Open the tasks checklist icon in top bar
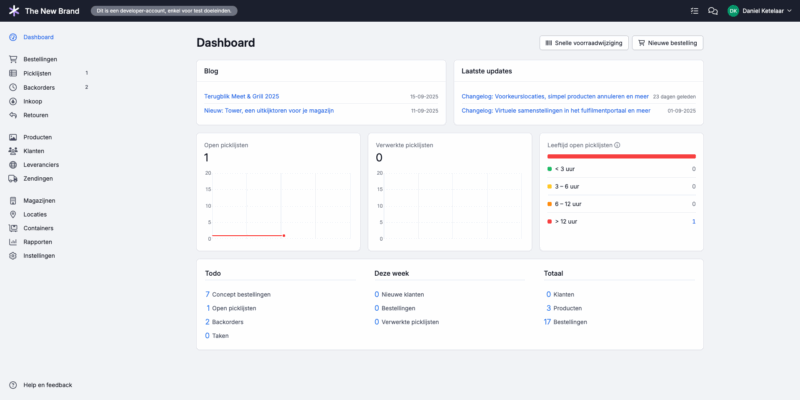This screenshot has height=400, width=800. (x=695, y=11)
